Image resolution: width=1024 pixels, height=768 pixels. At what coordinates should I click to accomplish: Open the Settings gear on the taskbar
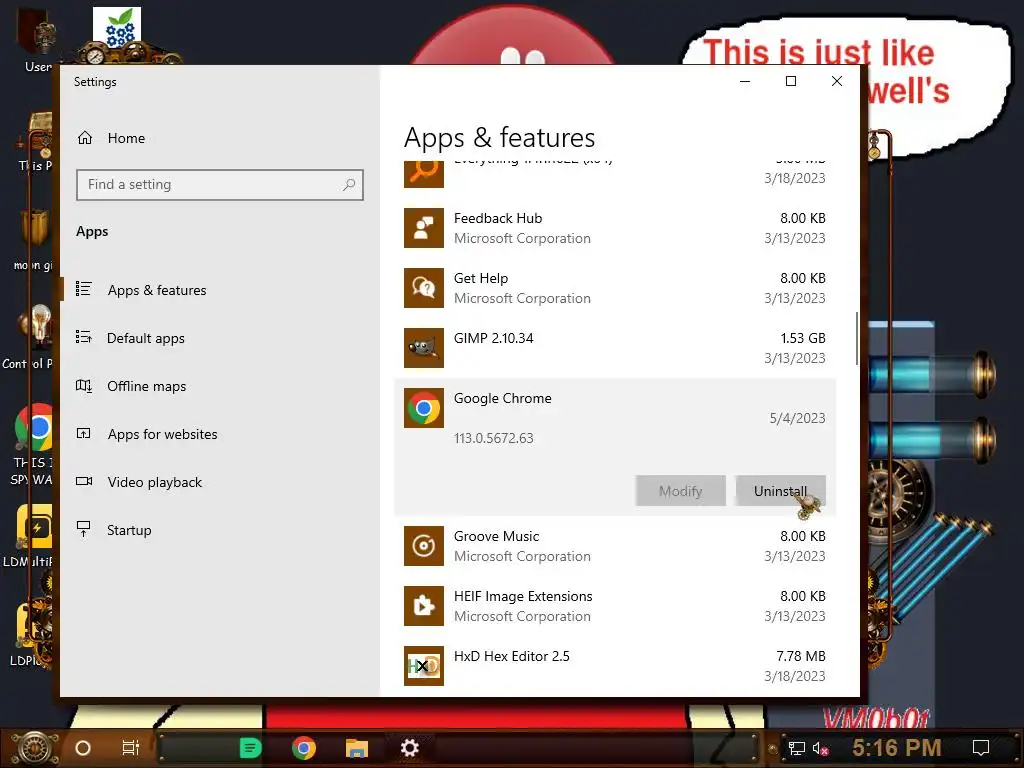409,748
